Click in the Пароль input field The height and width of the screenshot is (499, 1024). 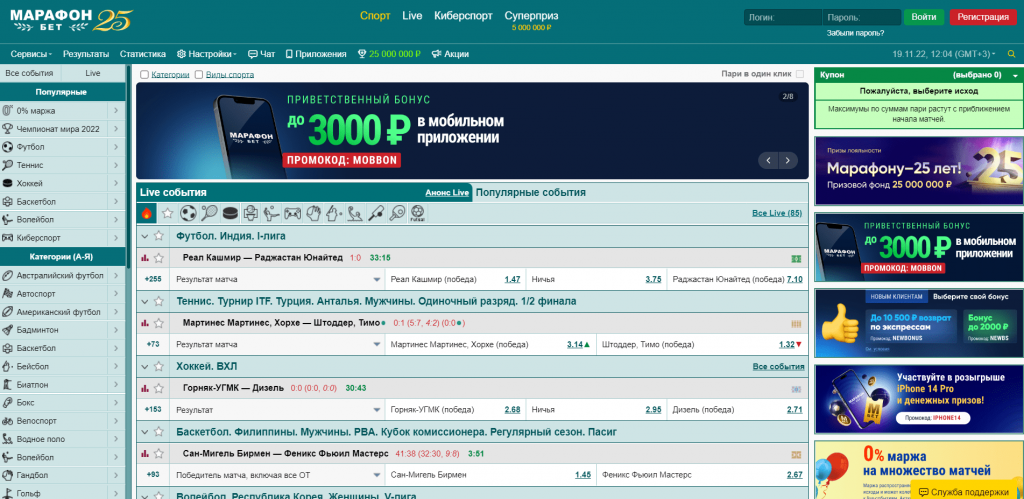860,18
